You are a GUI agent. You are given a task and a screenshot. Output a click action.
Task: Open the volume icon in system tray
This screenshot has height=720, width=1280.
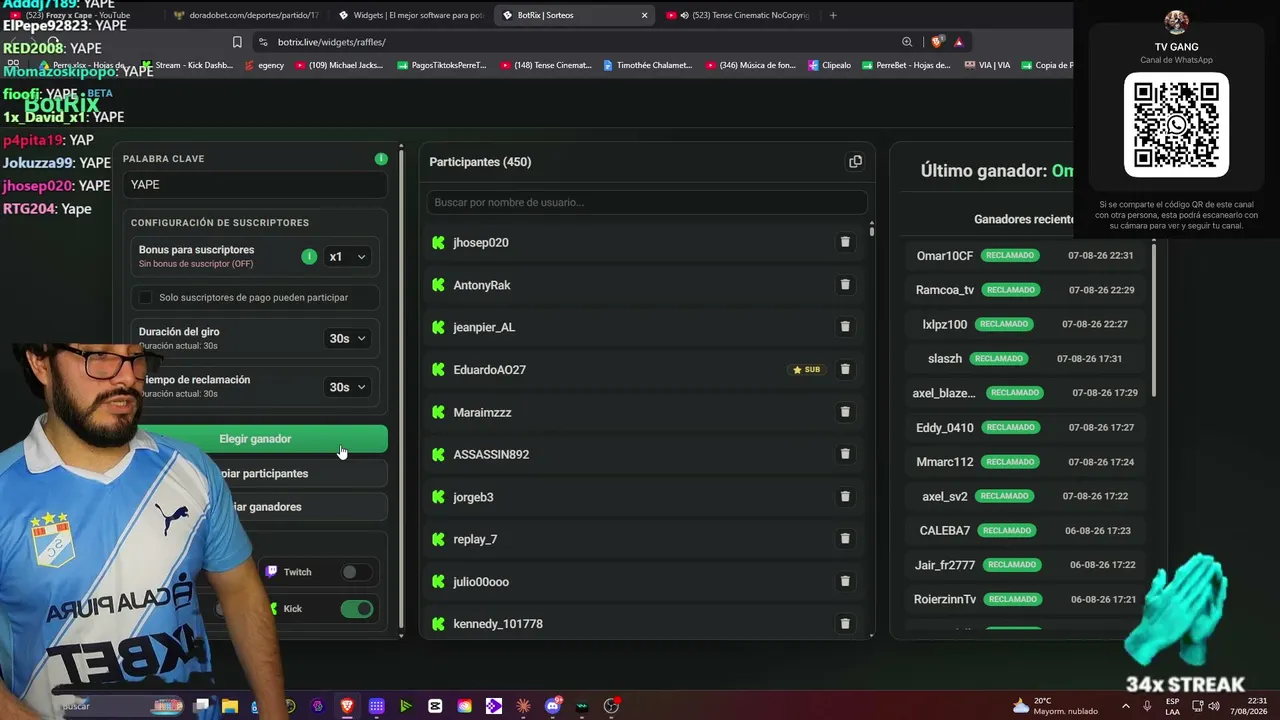[1214, 706]
